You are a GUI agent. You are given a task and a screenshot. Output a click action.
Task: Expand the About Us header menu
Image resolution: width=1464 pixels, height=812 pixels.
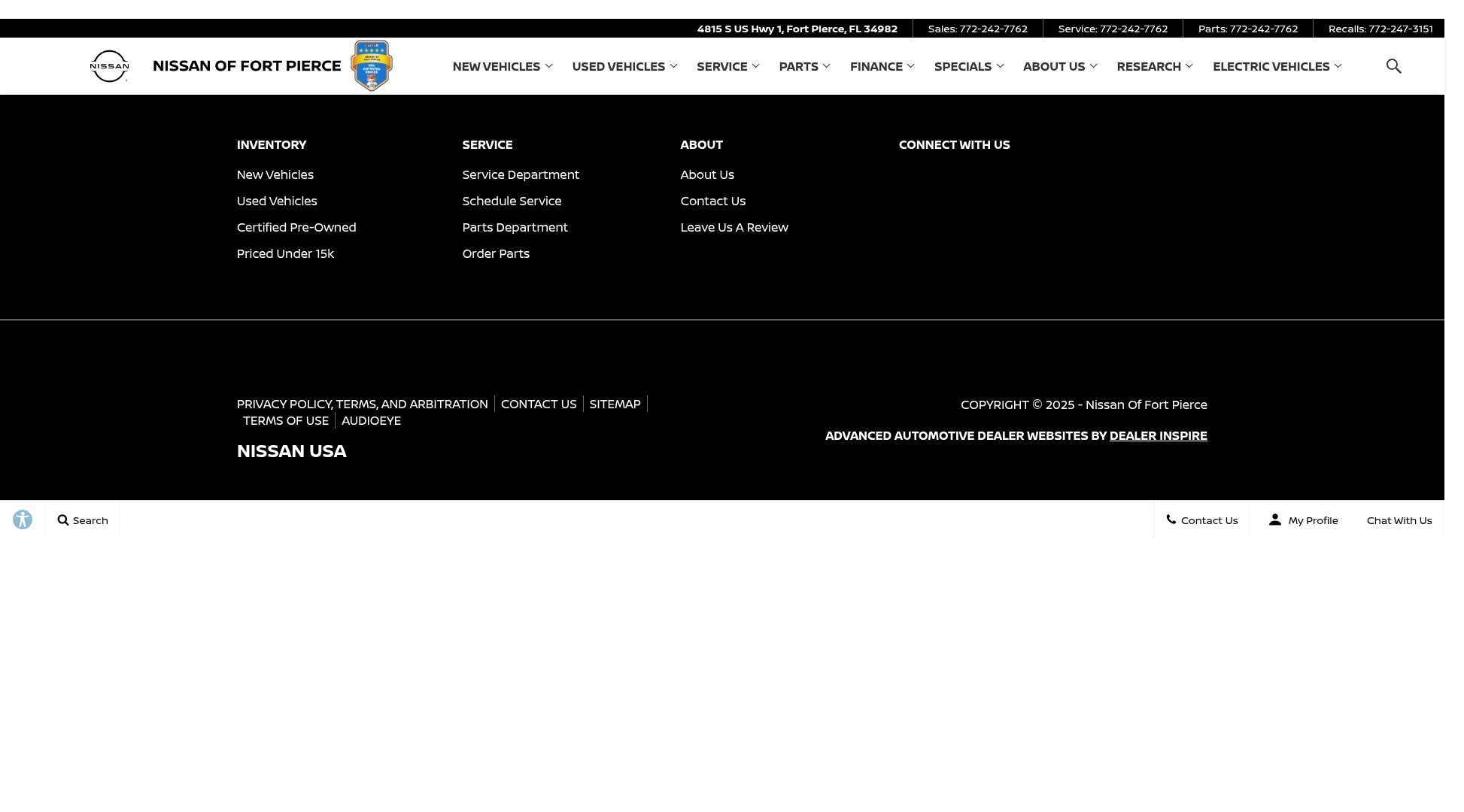click(1060, 66)
